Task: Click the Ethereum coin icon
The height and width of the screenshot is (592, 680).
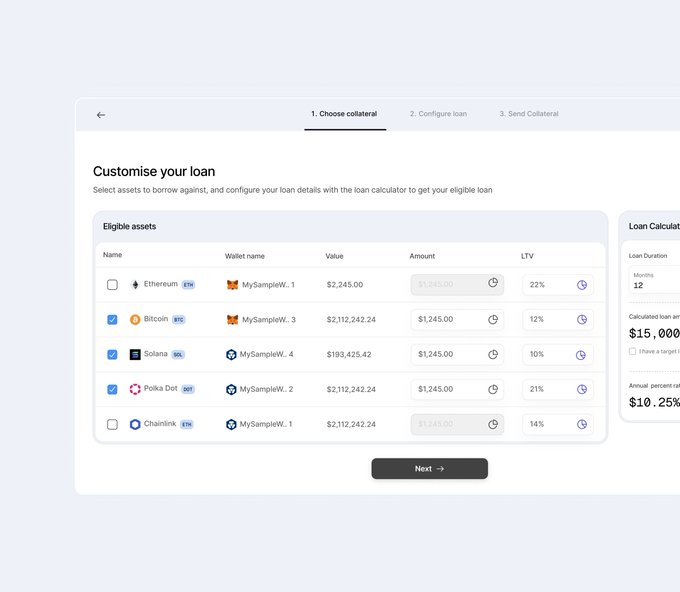Action: (135, 285)
